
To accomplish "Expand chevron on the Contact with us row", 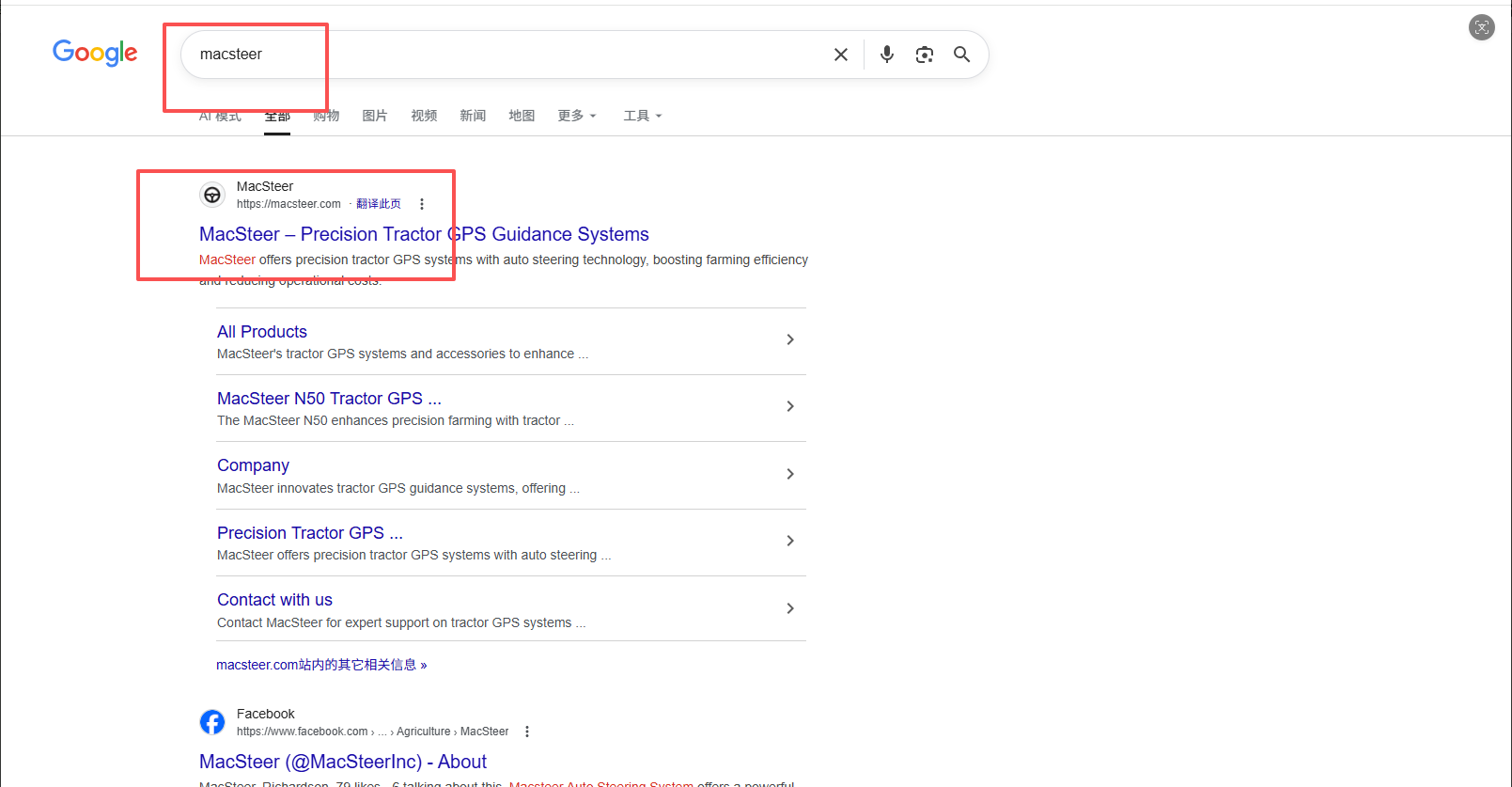I will tap(790, 608).
